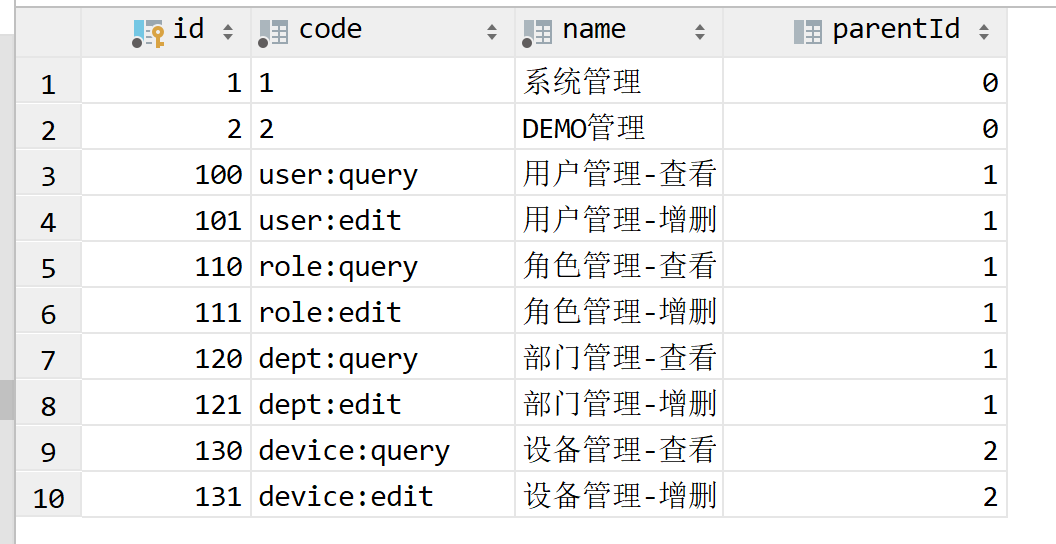
Task: Sort by the code column arrows
Action: click(x=492, y=32)
